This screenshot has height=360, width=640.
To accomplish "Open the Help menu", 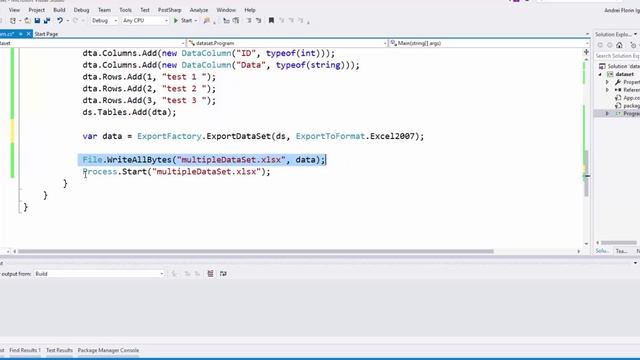I will click(x=250, y=10).
